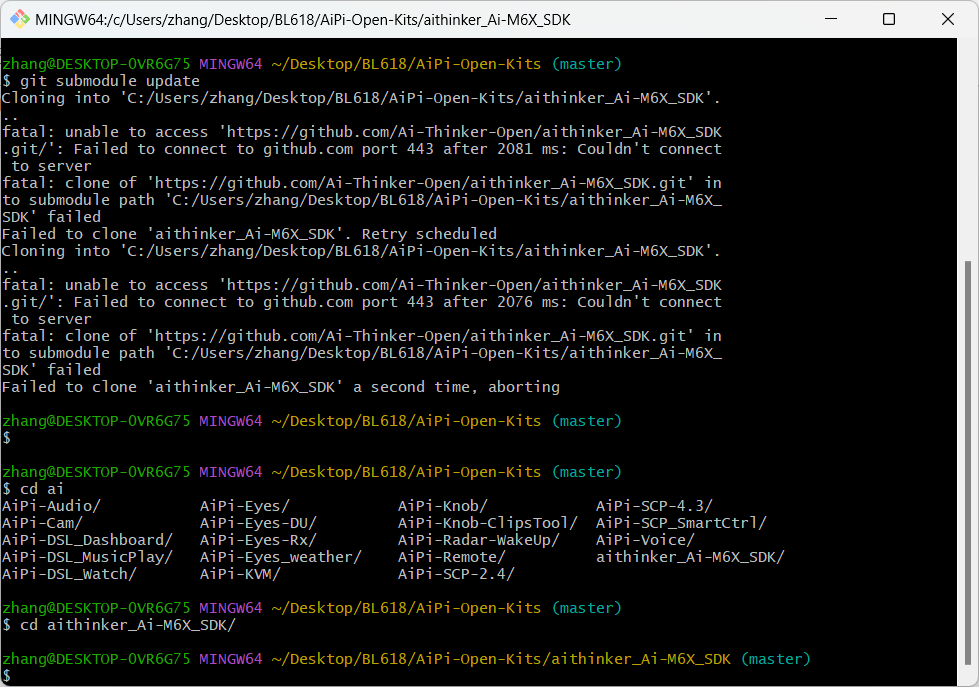
Task: Click the last empty '$' prompt line
Action: (x=6, y=676)
